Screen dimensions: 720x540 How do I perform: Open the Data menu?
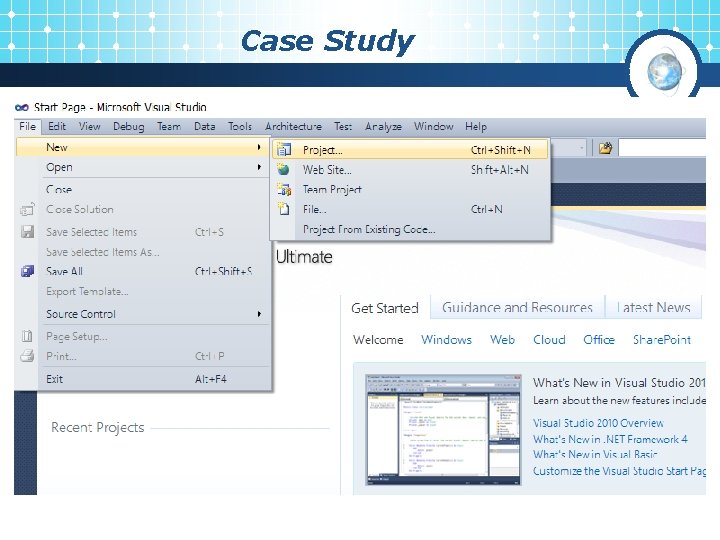(x=204, y=126)
